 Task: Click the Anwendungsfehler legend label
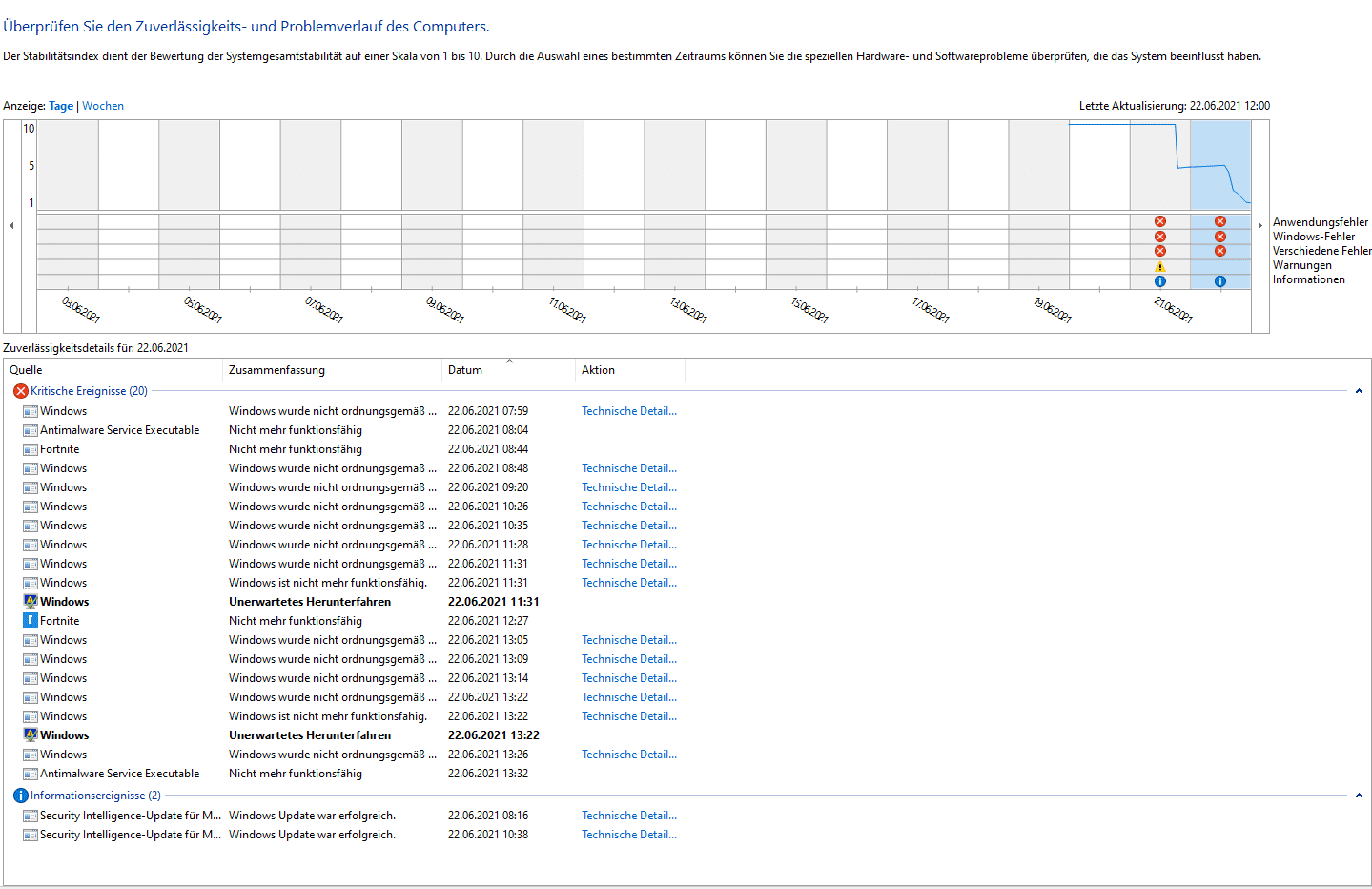point(1321,222)
